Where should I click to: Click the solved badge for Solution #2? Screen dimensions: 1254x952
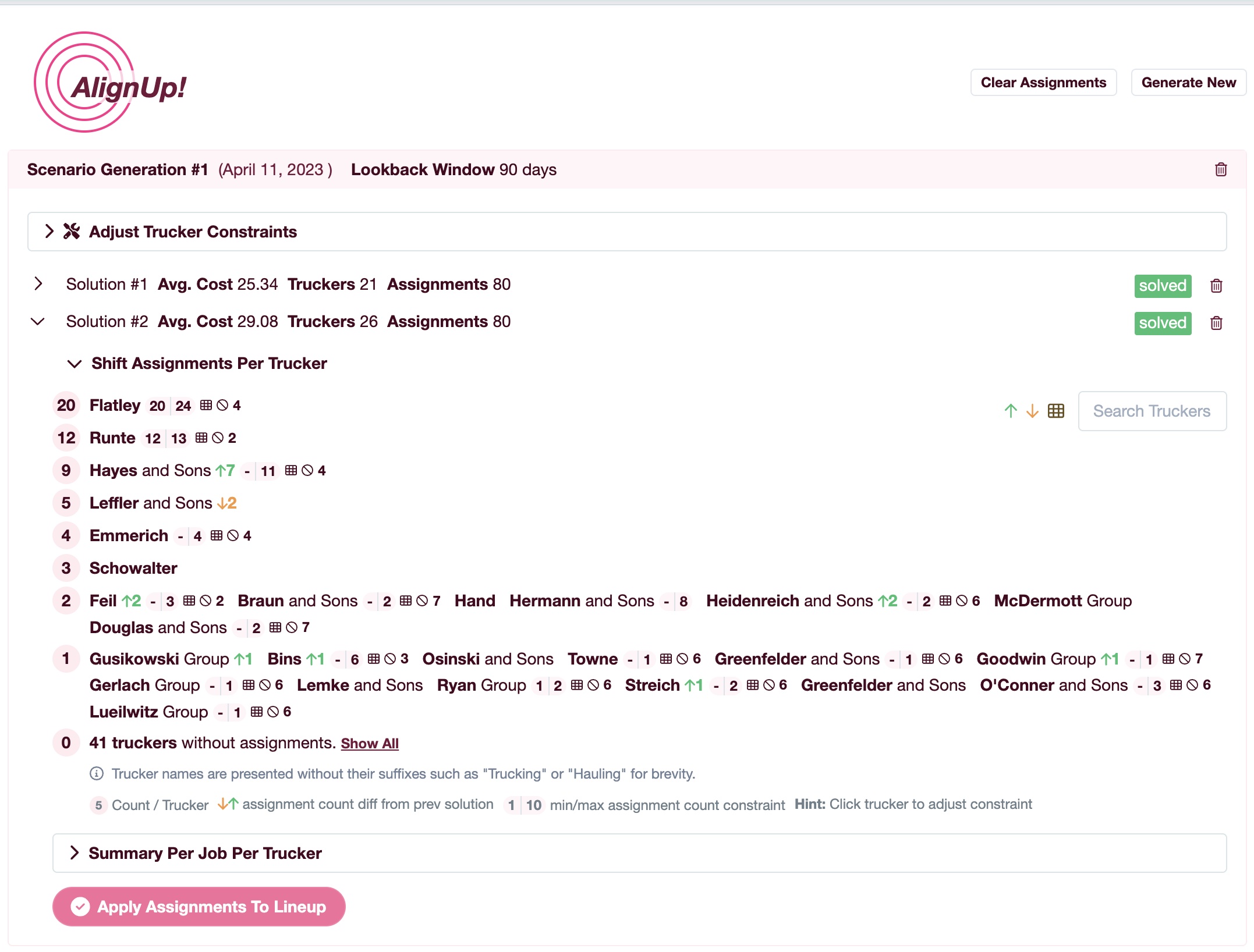1163,323
